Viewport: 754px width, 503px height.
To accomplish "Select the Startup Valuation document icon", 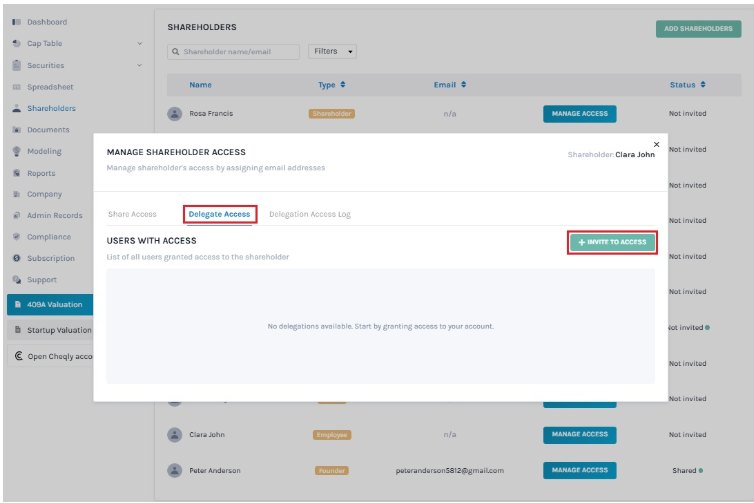I will point(18,330).
